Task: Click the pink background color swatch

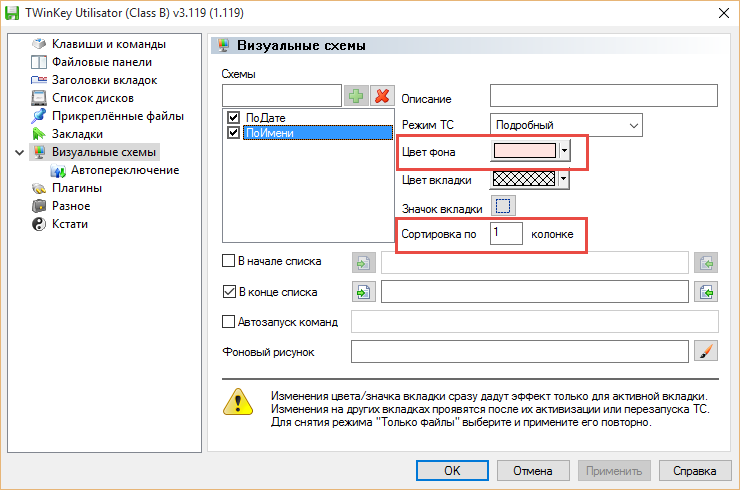Action: pyautogui.click(x=524, y=151)
